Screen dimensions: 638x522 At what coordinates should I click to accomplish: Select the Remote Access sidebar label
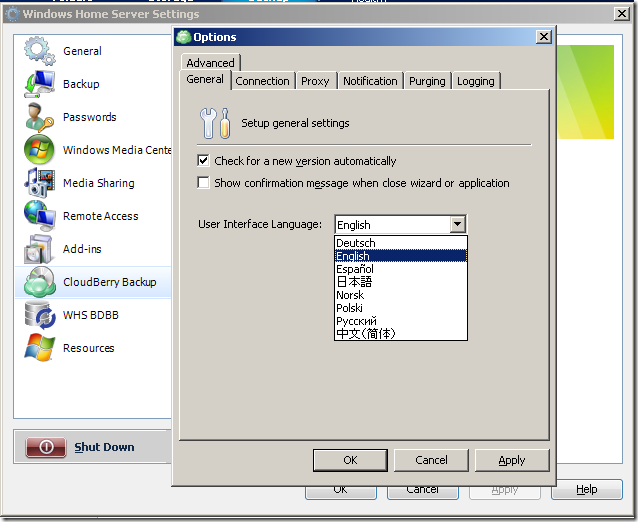pos(101,216)
